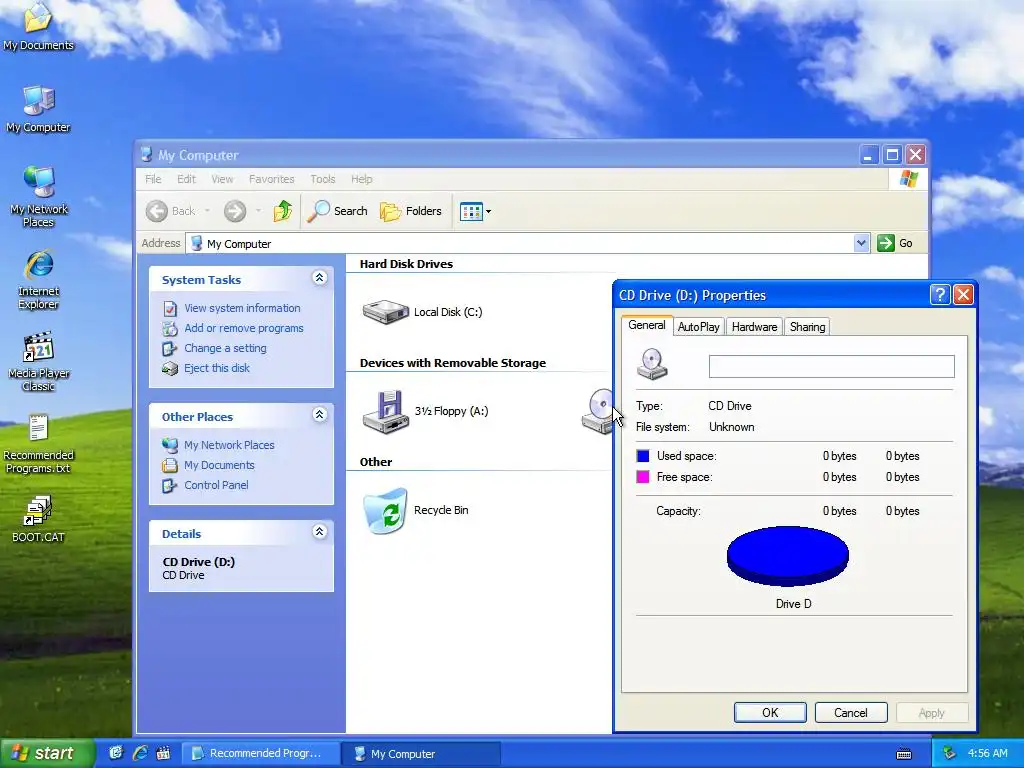This screenshot has height=768, width=1024.
Task: Select the Recycle Bin in My Computer
Action: pos(416,511)
